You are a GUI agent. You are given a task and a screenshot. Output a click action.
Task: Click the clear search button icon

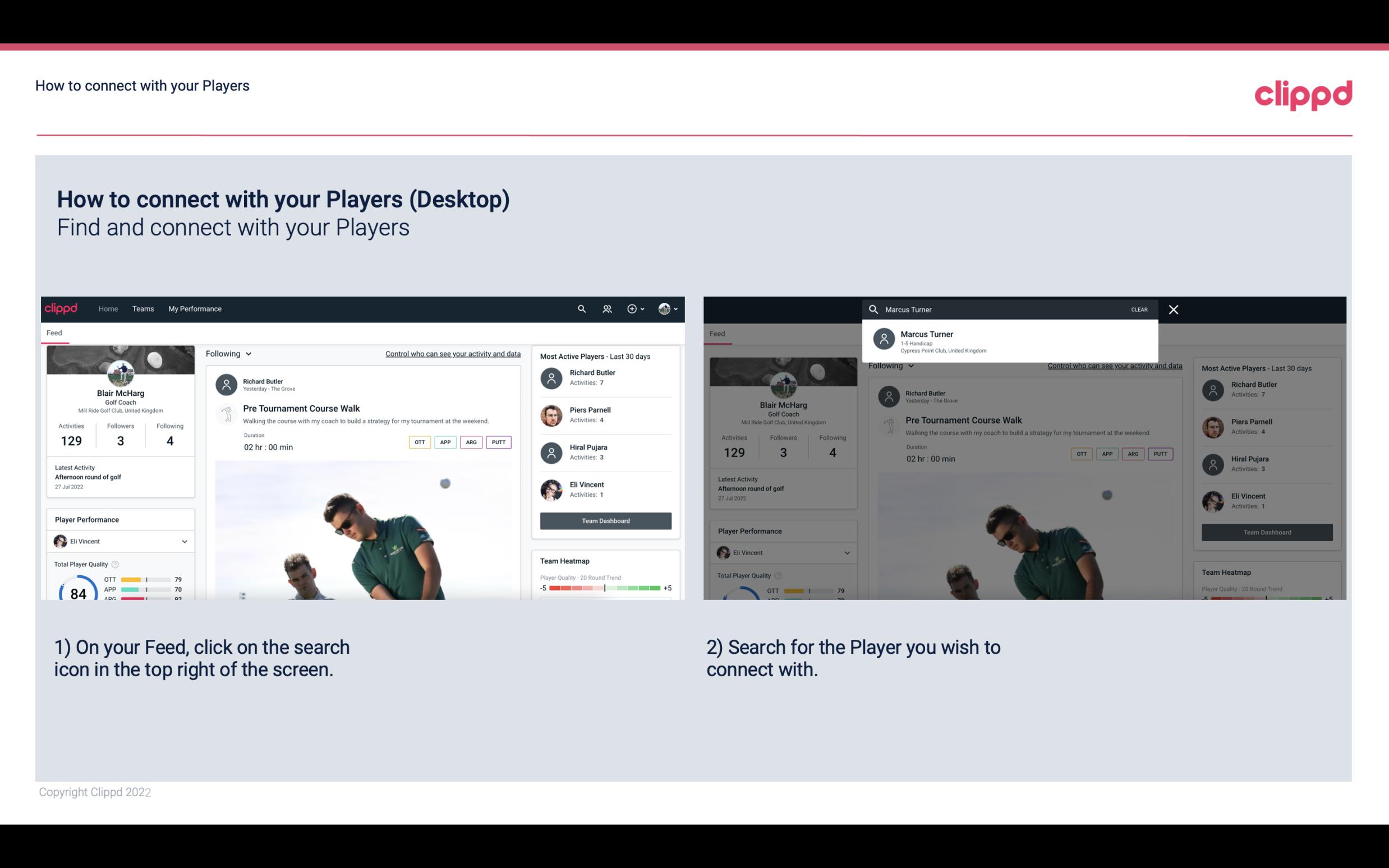1139,309
